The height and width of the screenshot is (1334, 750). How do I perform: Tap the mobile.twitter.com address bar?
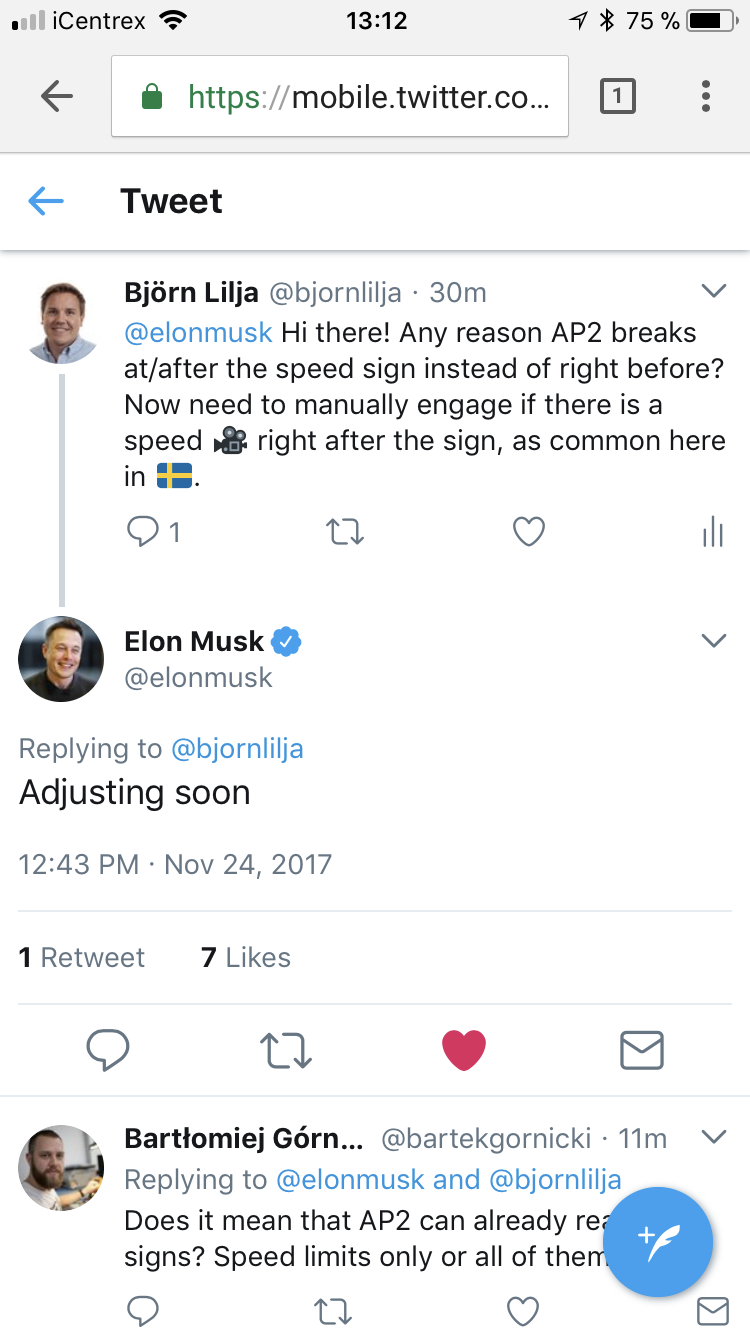[340, 96]
